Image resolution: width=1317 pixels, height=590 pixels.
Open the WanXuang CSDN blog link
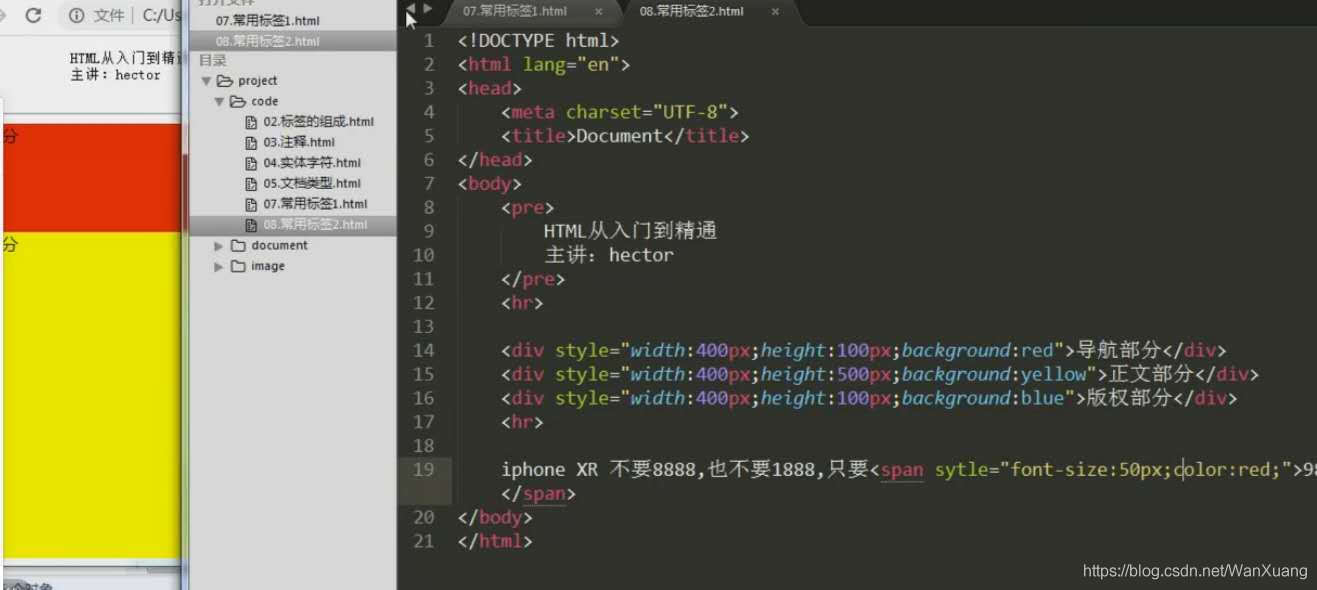pyautogui.click(x=1196, y=570)
